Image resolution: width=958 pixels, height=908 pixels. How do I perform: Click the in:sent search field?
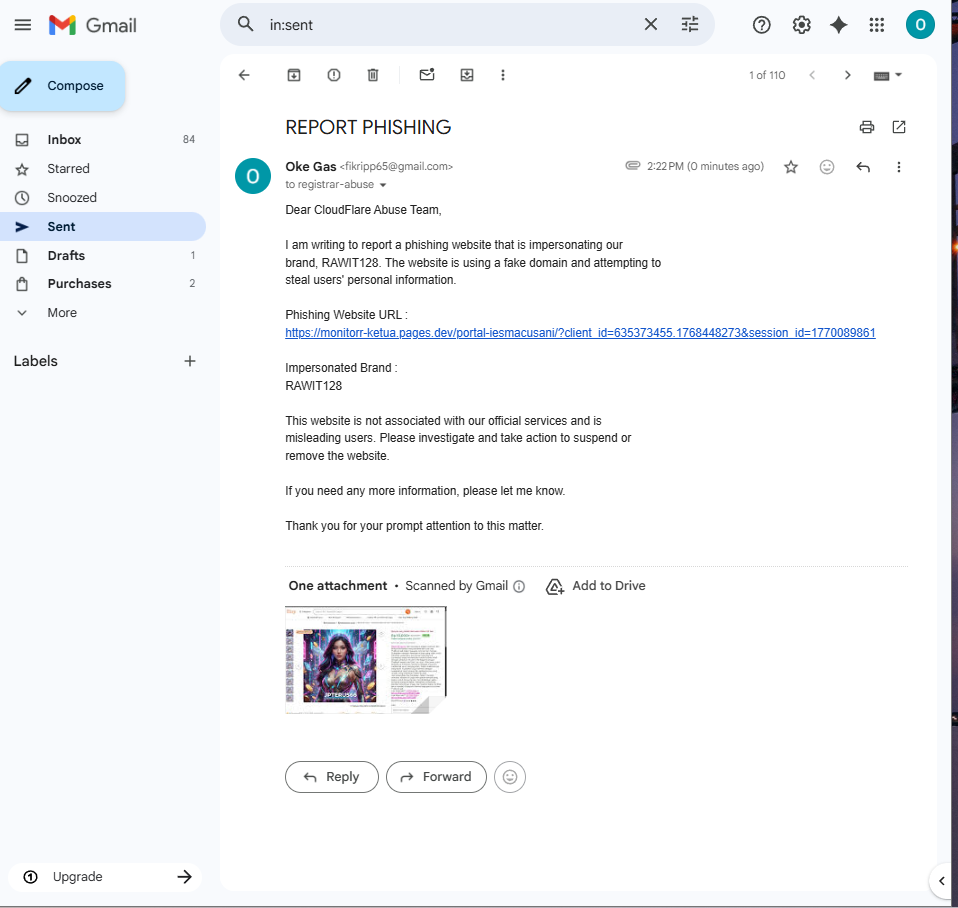450,24
